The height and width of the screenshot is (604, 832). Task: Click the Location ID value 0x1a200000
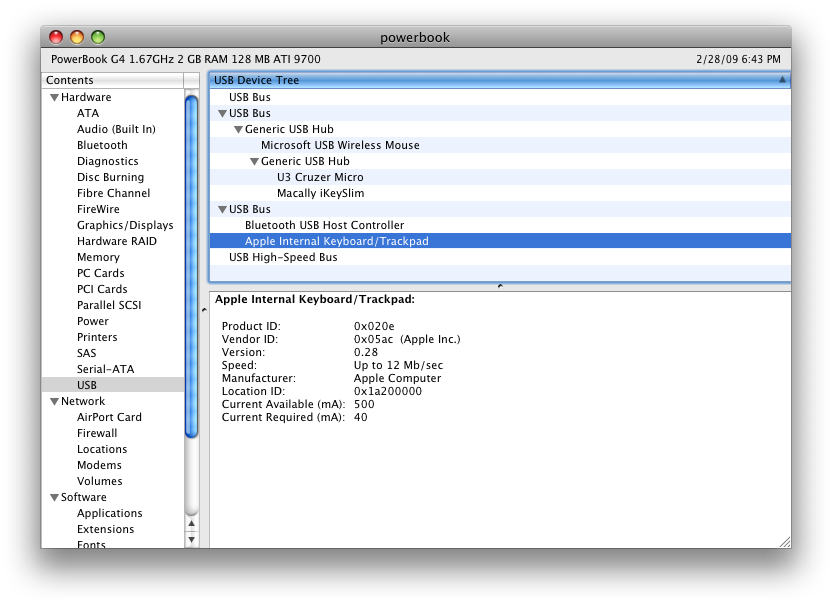(x=388, y=391)
